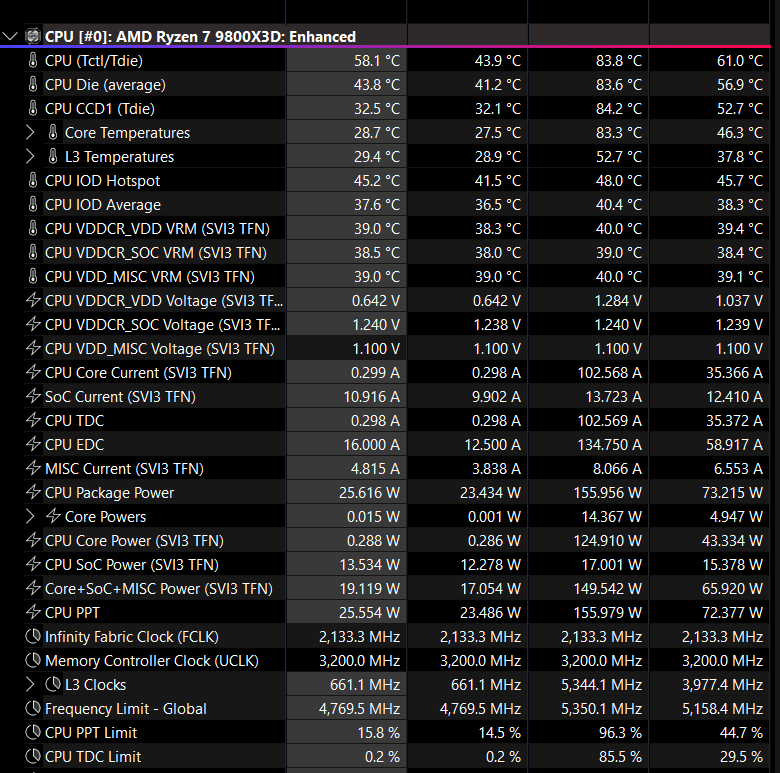
Task: Click thermometer icon beside CPU VDD_MISC VRM
Action: pyautogui.click(x=33, y=276)
